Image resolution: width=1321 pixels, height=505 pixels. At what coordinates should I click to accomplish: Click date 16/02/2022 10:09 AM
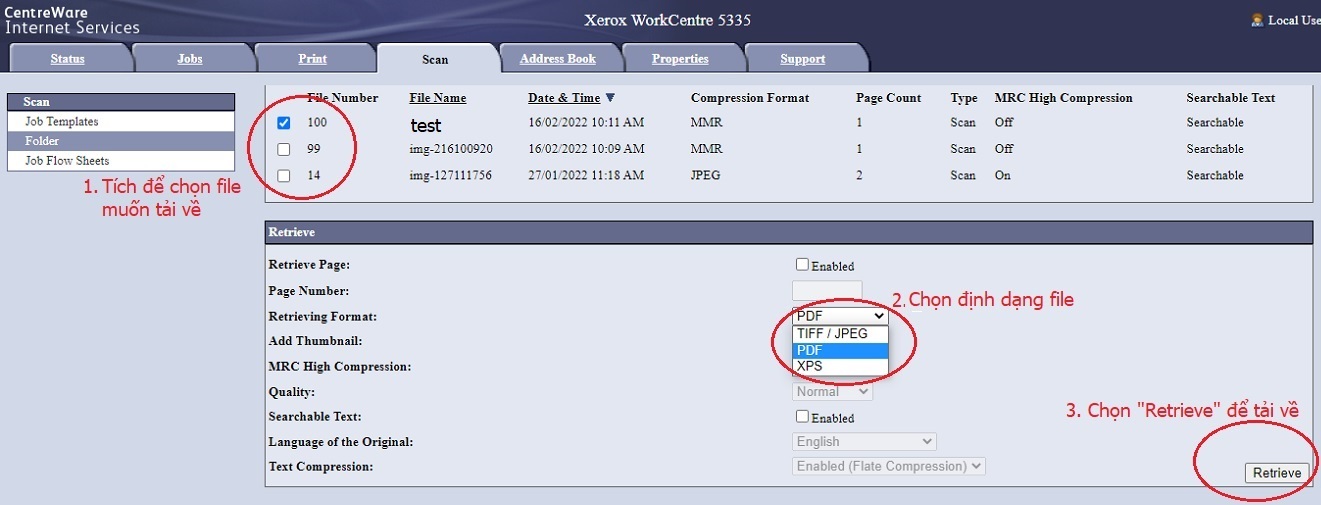point(586,149)
